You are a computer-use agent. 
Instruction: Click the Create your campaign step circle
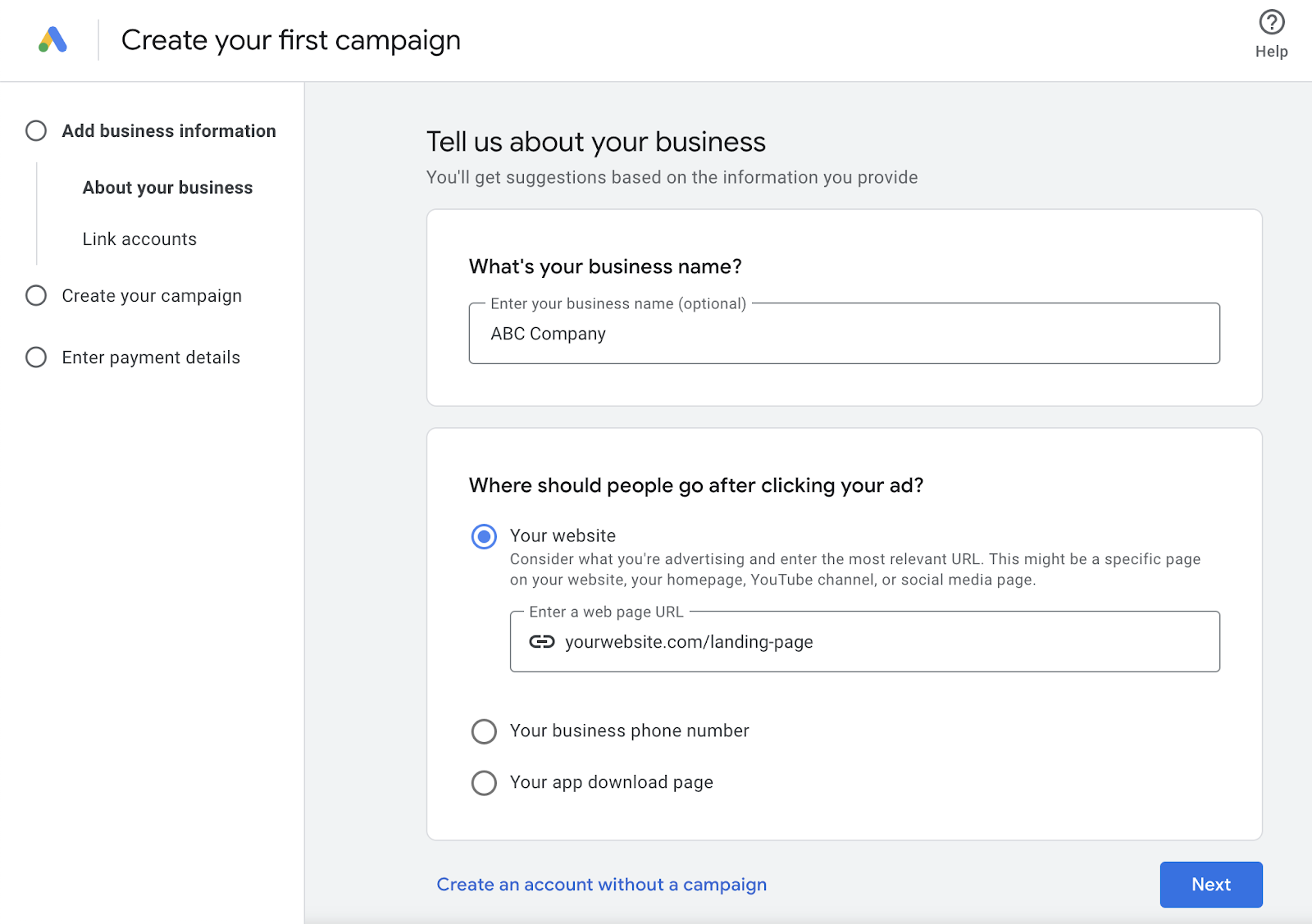36,295
